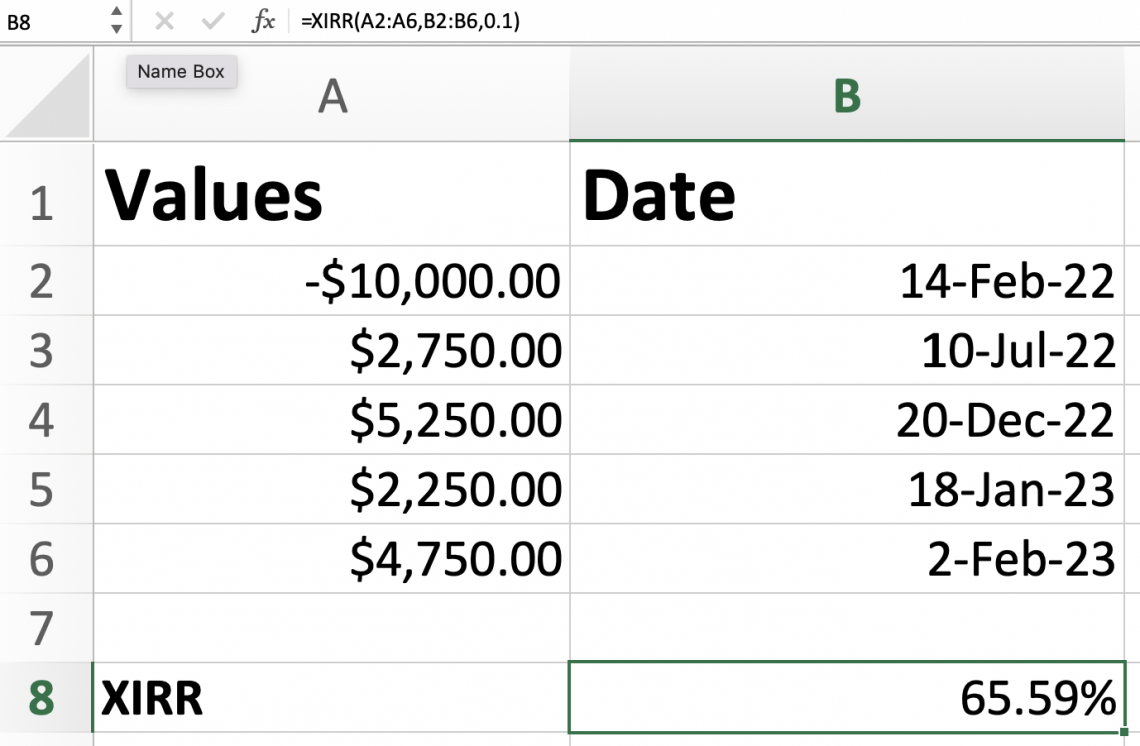Screen dimensions: 1140x746
Task: Click the Select All corner above row headers
Action: 45,96
